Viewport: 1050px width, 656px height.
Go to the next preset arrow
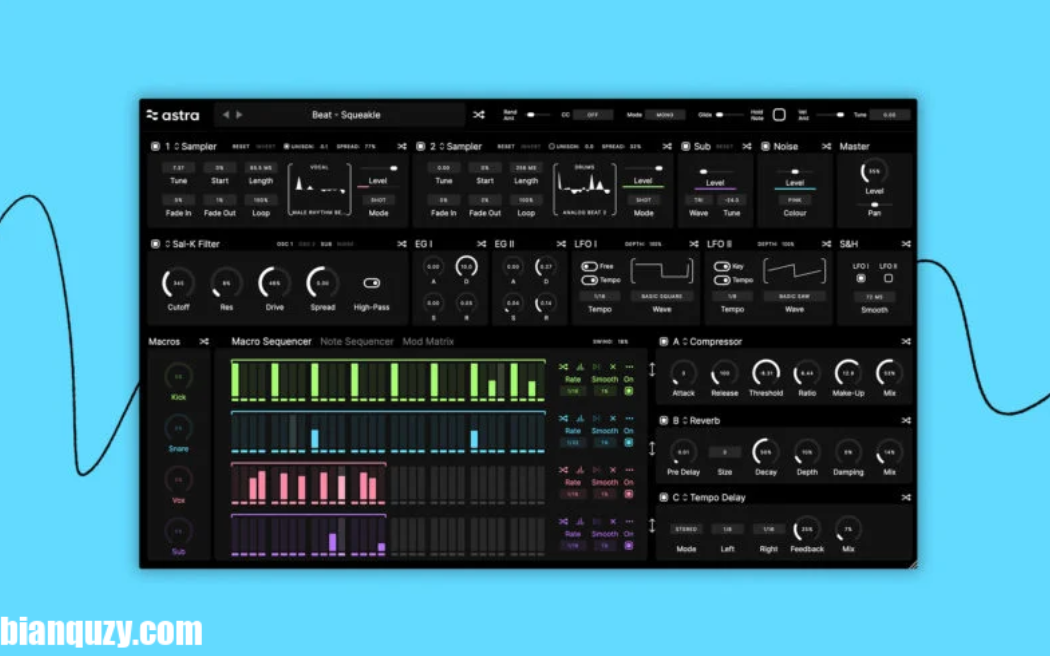(239, 115)
